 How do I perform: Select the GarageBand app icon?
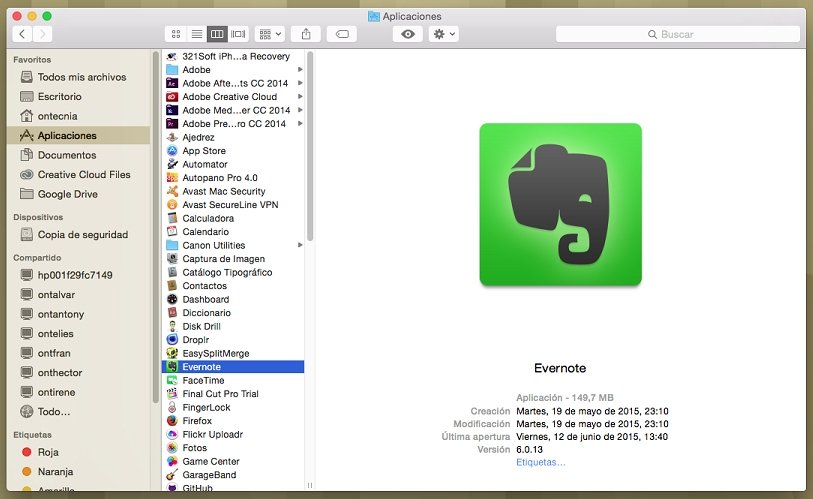[172, 475]
